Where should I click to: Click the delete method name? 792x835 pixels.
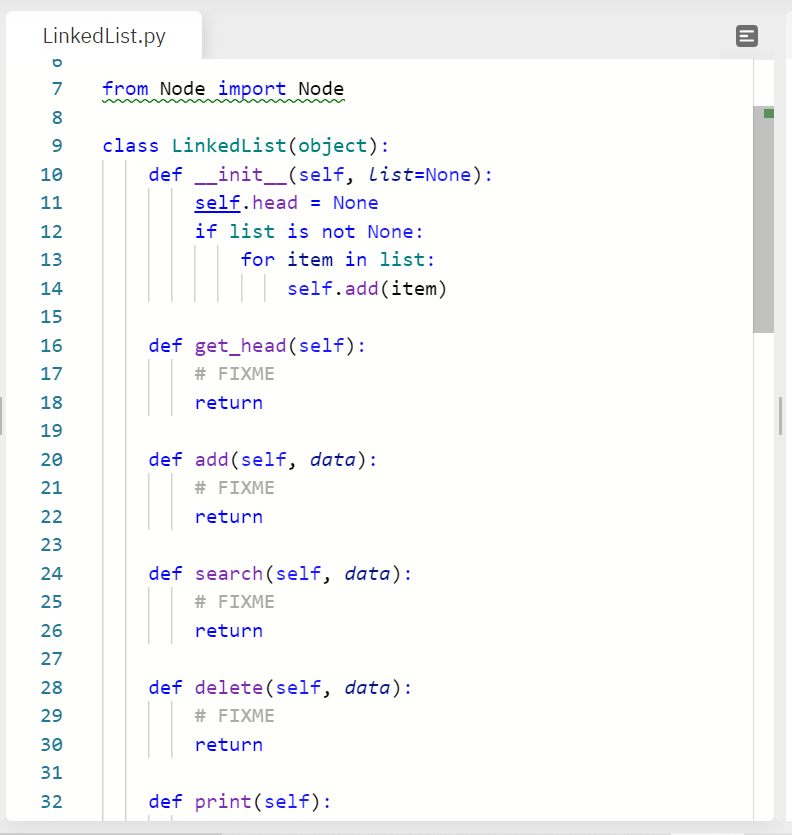(x=229, y=687)
